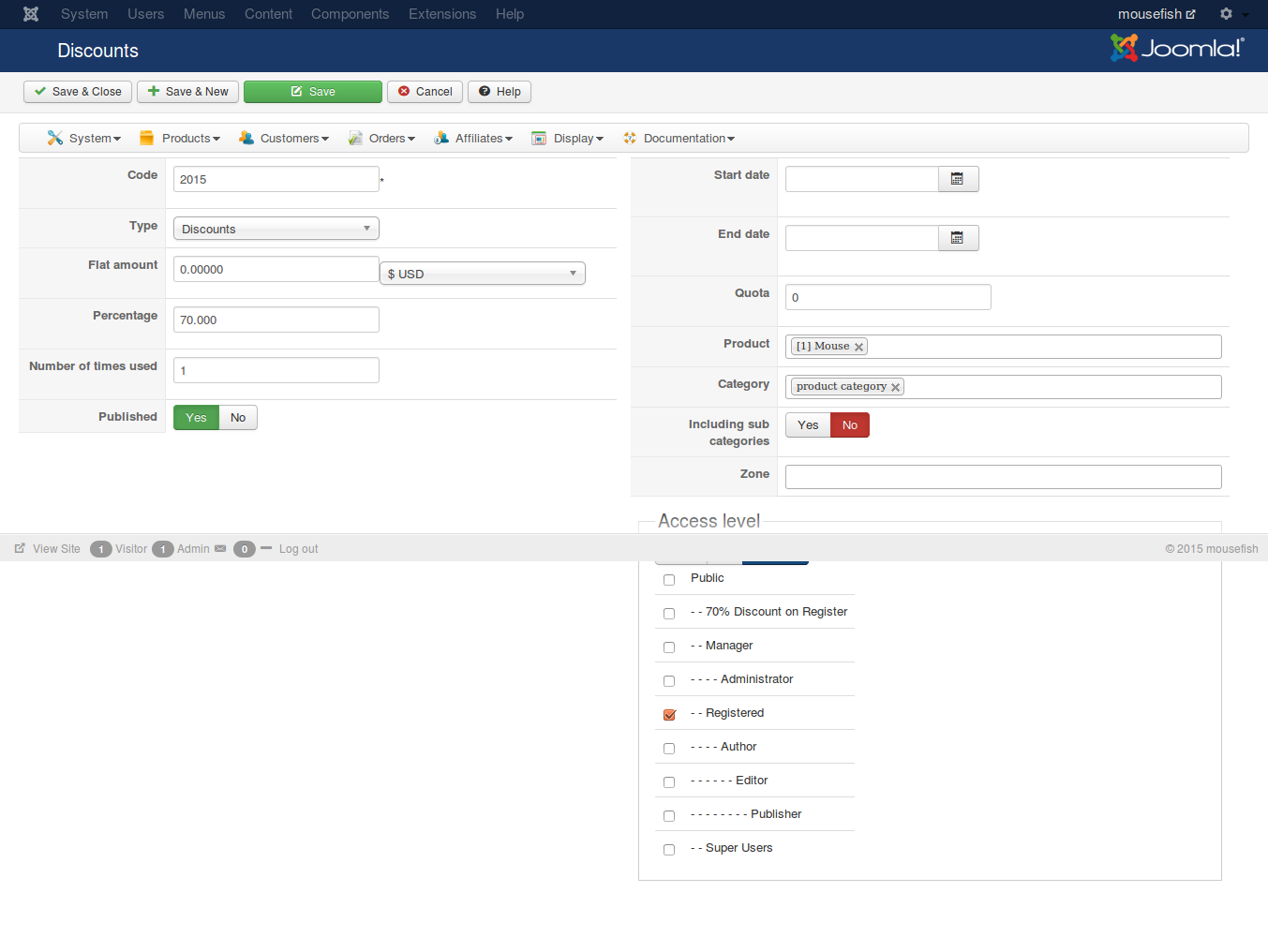
Task: Expand the Affiliates dropdown menu
Action: click(473, 139)
